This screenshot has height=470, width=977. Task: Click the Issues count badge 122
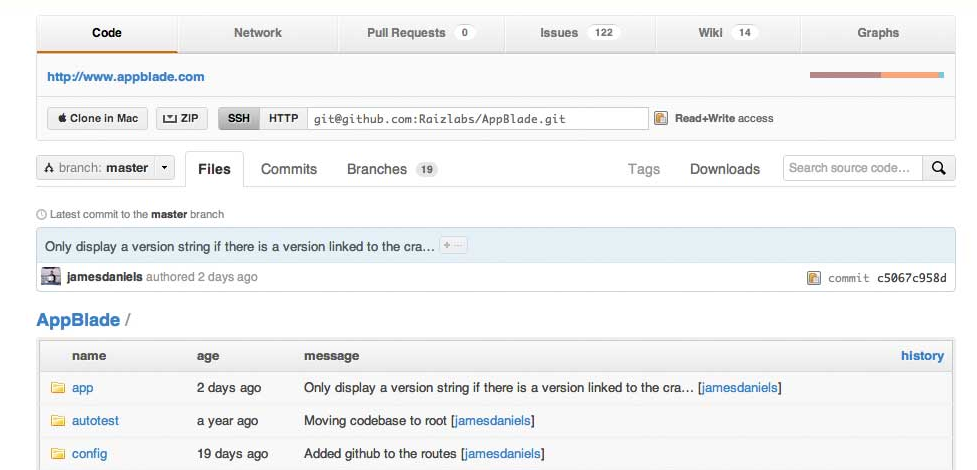tap(604, 32)
